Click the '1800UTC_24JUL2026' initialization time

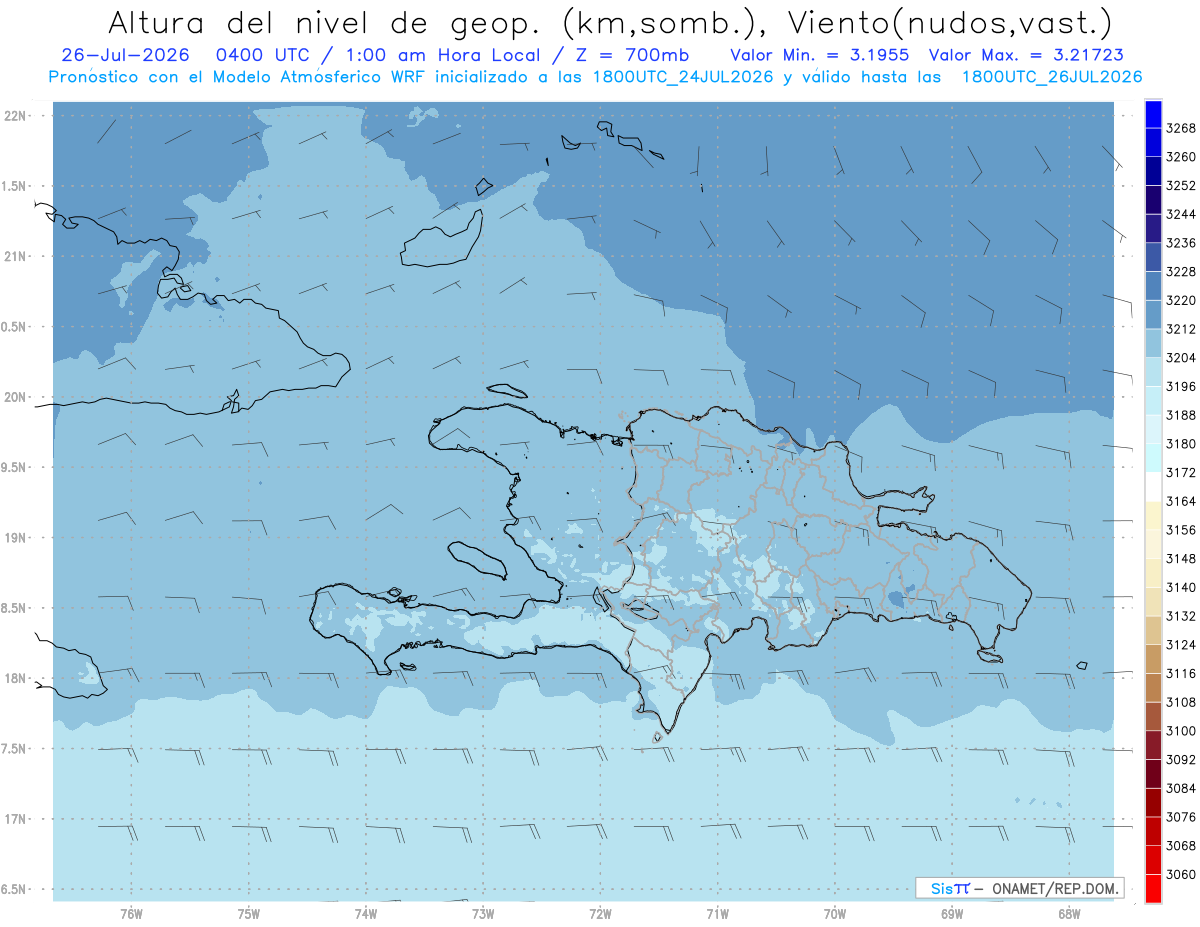683,77
